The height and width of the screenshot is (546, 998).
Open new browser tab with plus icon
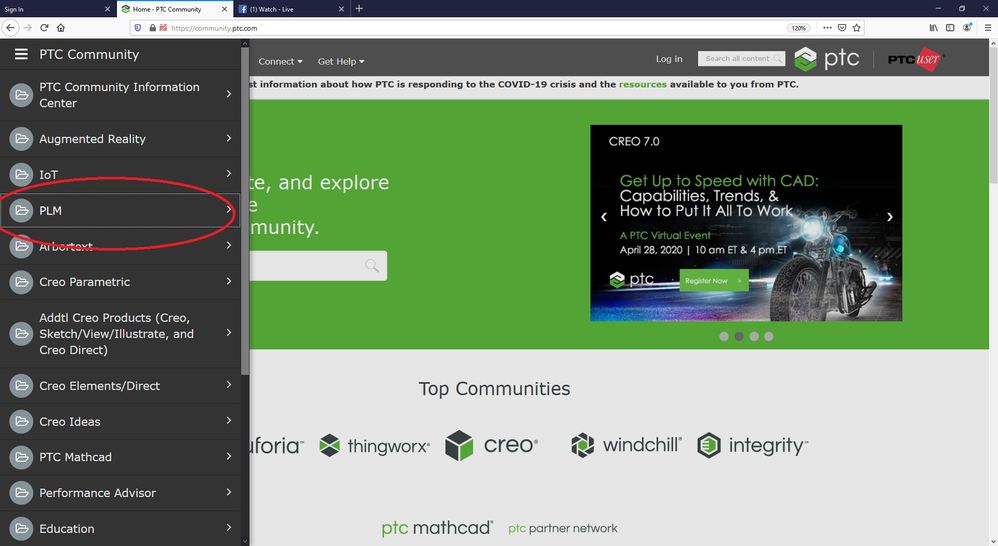(x=359, y=8)
